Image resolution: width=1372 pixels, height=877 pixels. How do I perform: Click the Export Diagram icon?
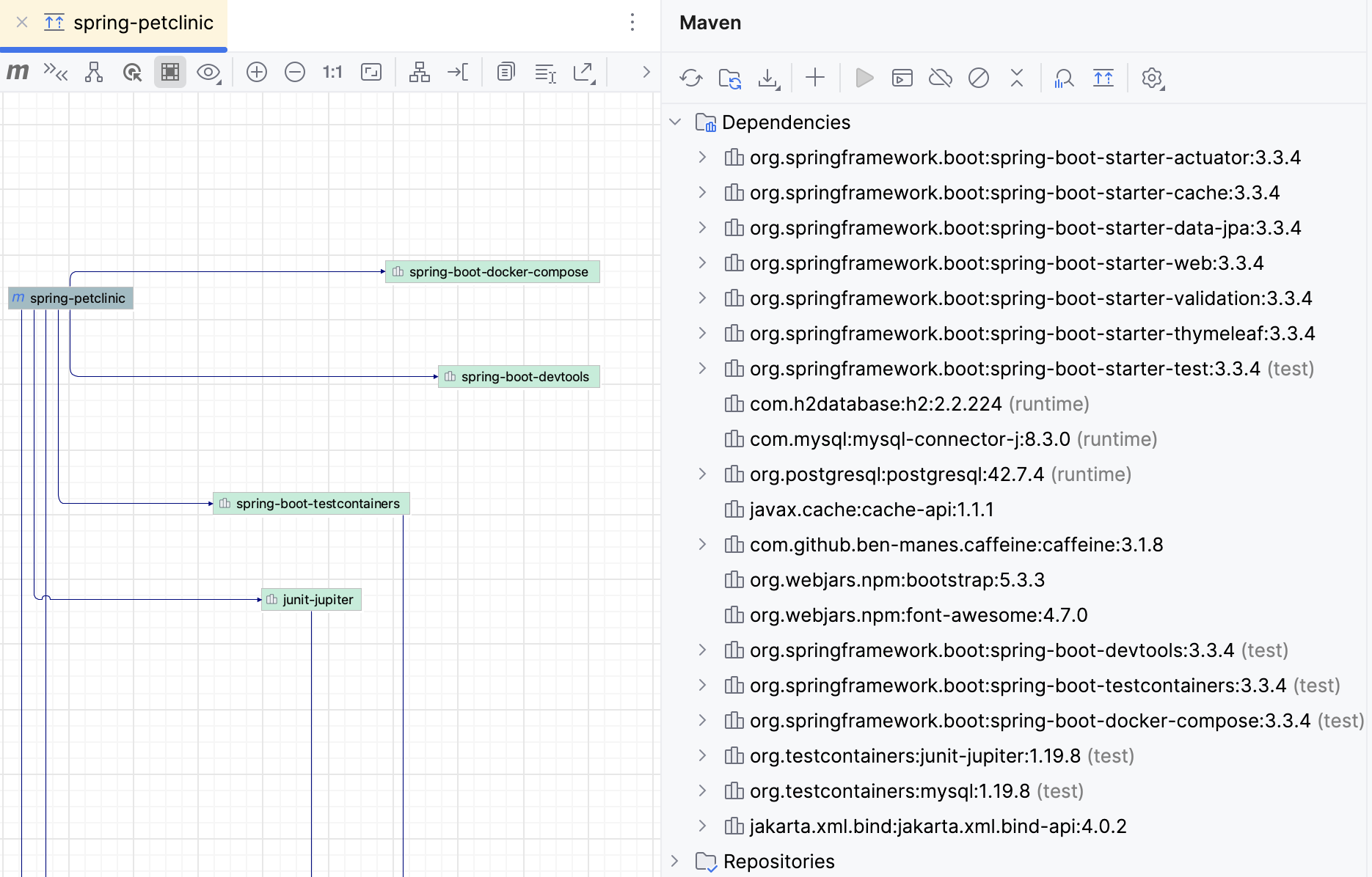584,72
